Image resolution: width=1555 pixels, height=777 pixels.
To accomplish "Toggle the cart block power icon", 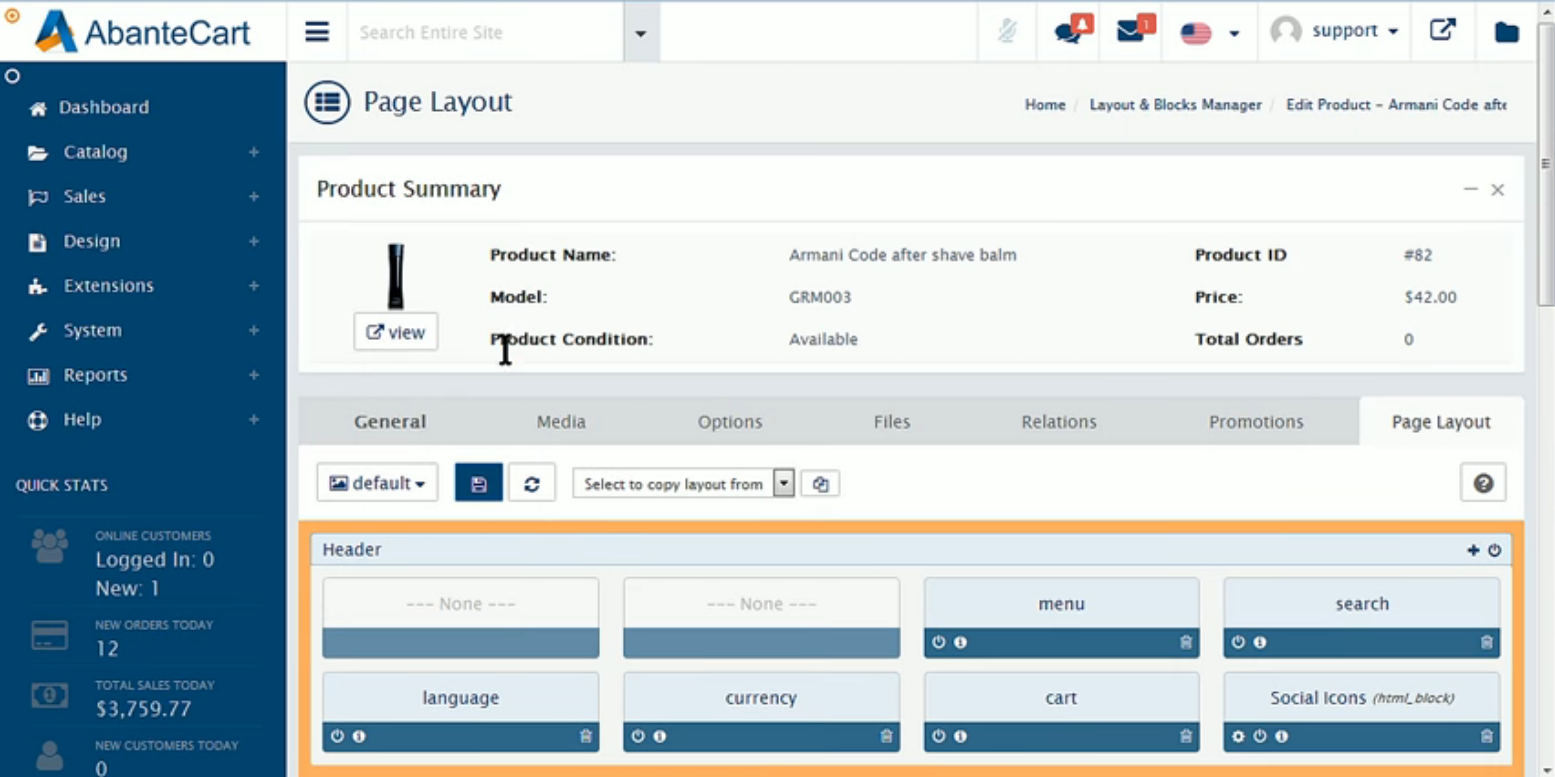I will pyautogui.click(x=939, y=737).
